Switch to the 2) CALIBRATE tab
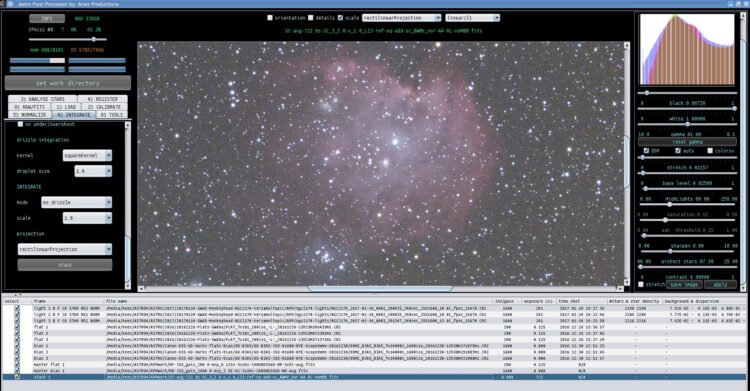The image size is (750, 391). coord(104,107)
